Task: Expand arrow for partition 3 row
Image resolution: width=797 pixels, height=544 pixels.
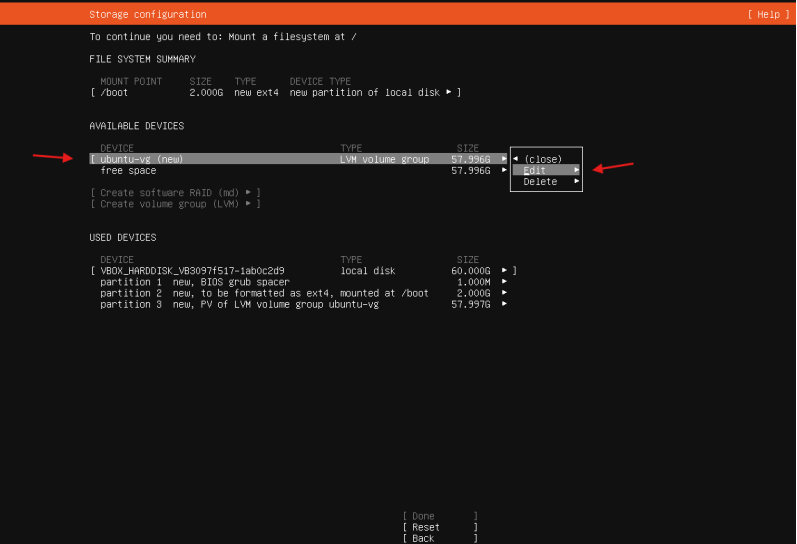Action: [x=503, y=304]
